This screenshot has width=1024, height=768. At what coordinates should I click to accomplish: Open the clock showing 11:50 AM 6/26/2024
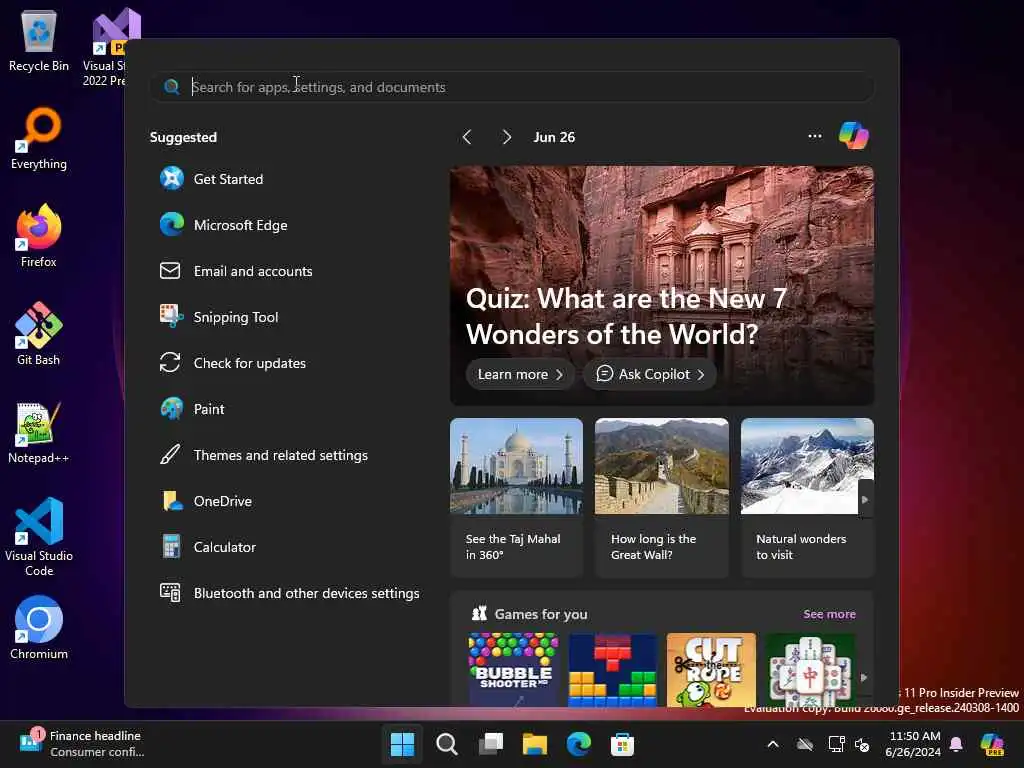coord(913,744)
